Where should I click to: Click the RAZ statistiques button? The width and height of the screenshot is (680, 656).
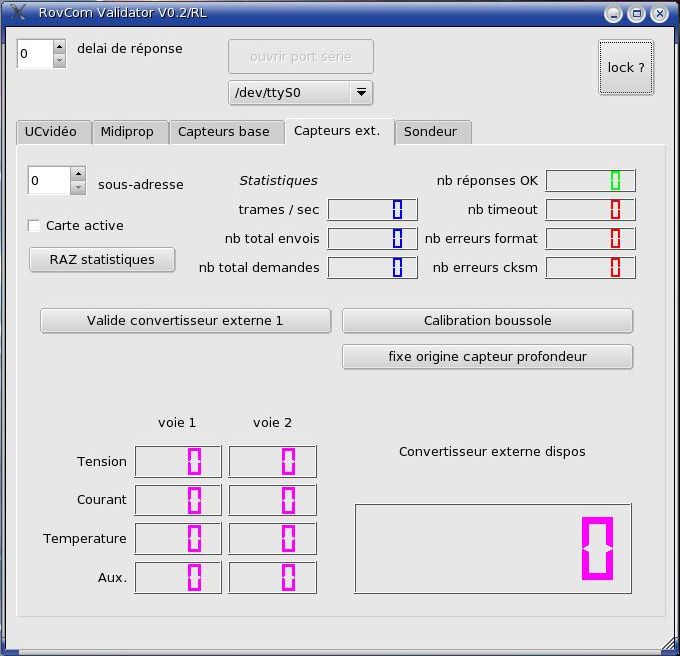pyautogui.click(x=102, y=260)
